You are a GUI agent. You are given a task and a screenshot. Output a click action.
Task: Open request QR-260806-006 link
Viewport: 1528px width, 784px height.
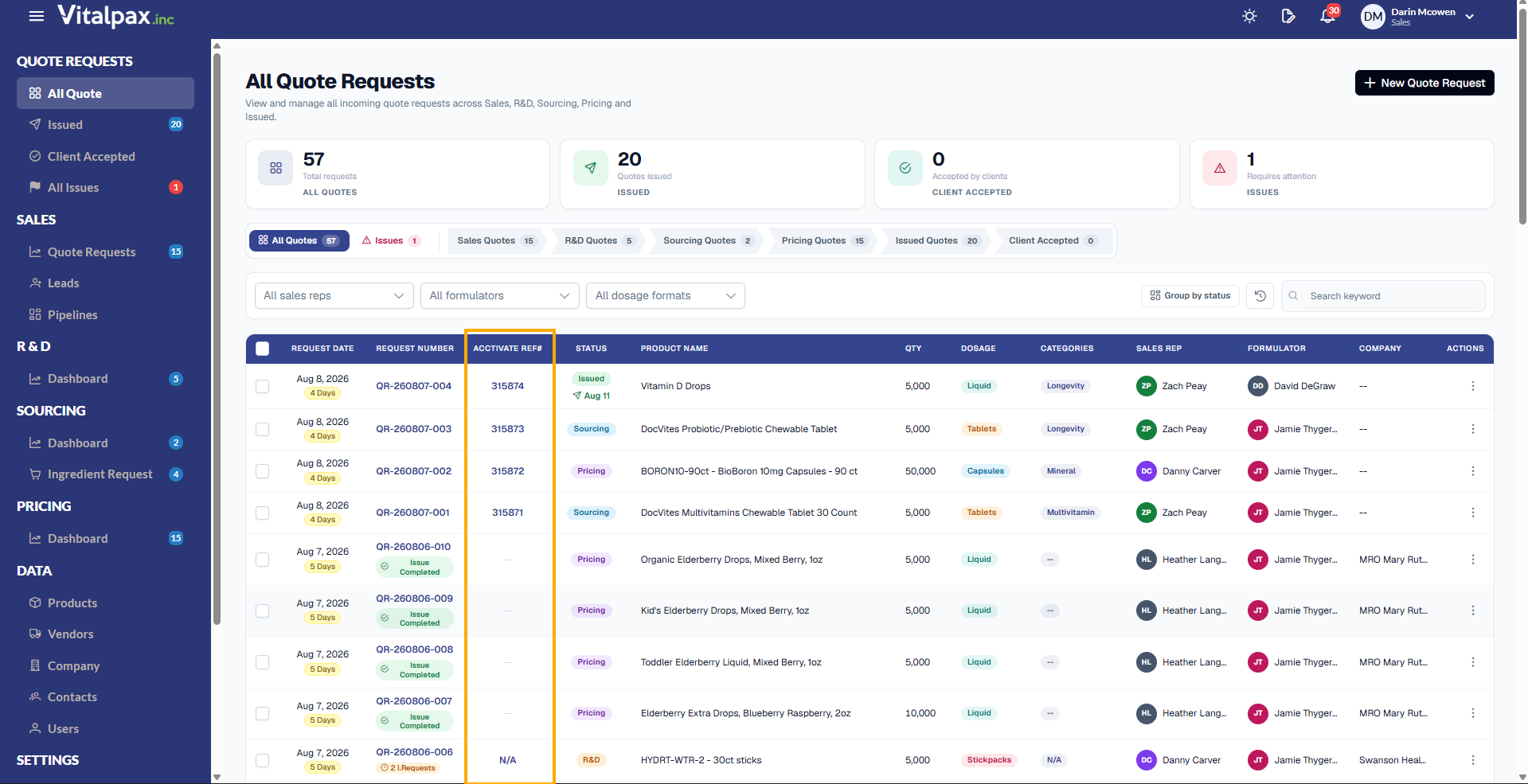tap(414, 752)
